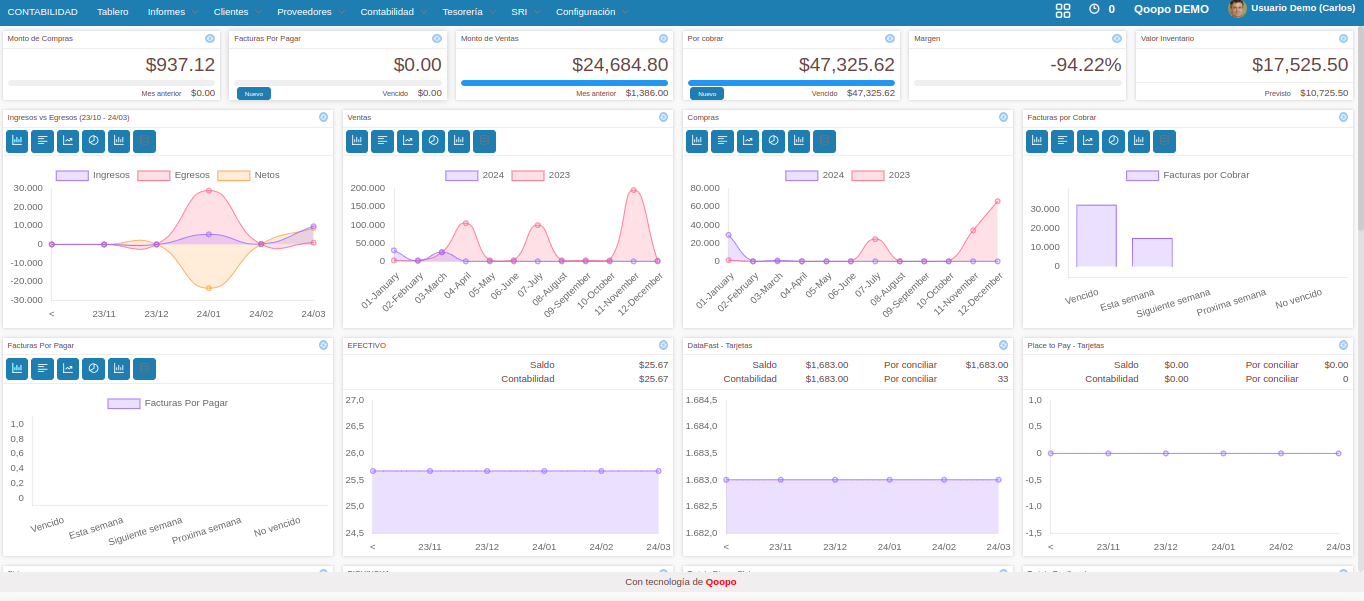The image size is (1364, 601).
Task: Switch the Ventas chart to pie view
Action: coord(433,141)
